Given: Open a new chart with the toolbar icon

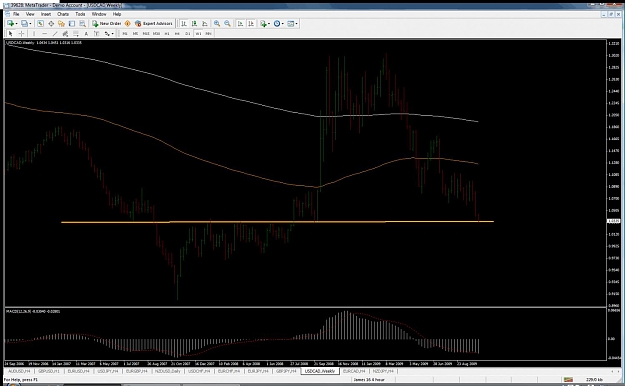Looking at the screenshot, I should point(10,24).
